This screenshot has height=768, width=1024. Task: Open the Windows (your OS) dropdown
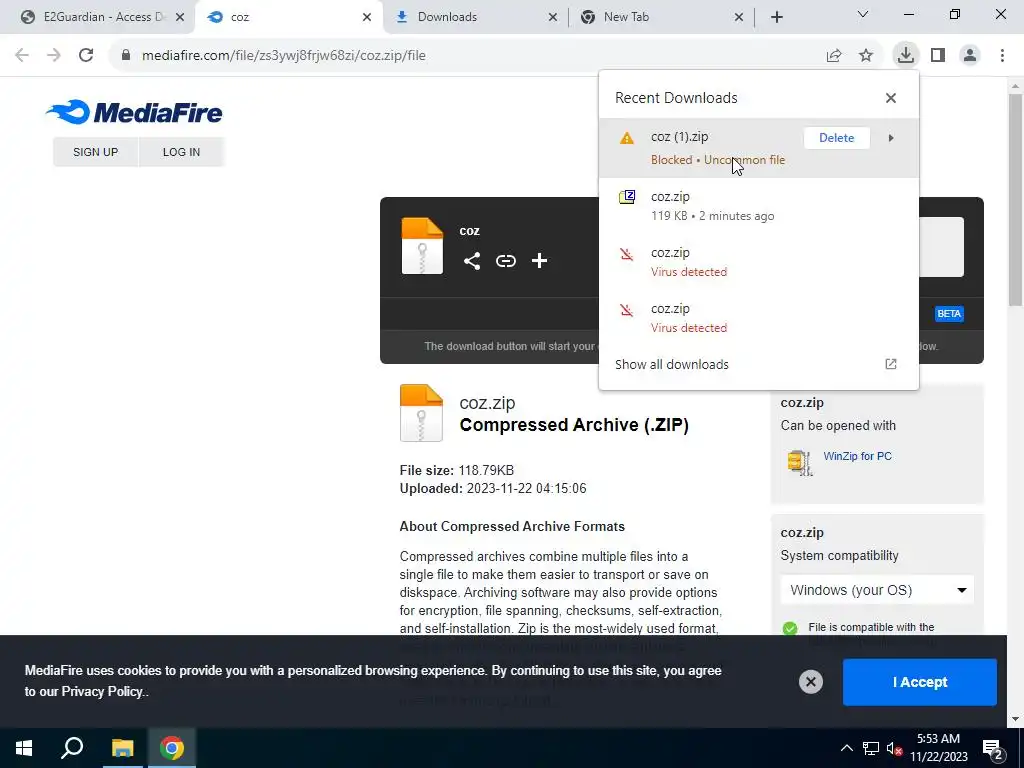click(877, 590)
